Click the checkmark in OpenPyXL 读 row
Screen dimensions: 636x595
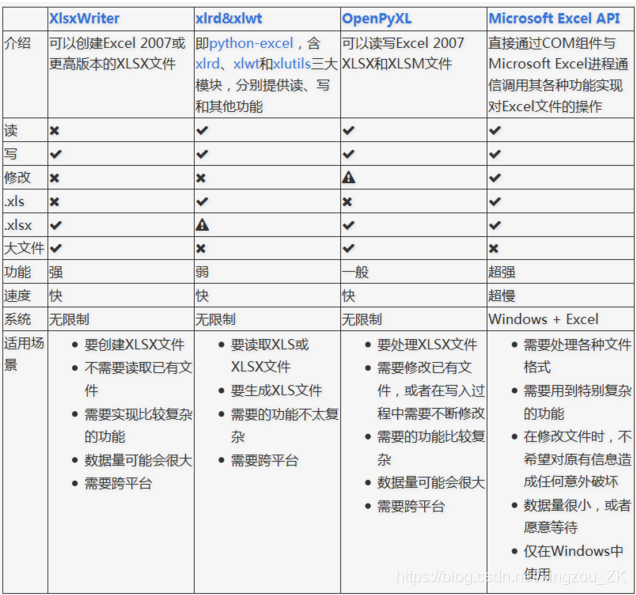pos(348,131)
